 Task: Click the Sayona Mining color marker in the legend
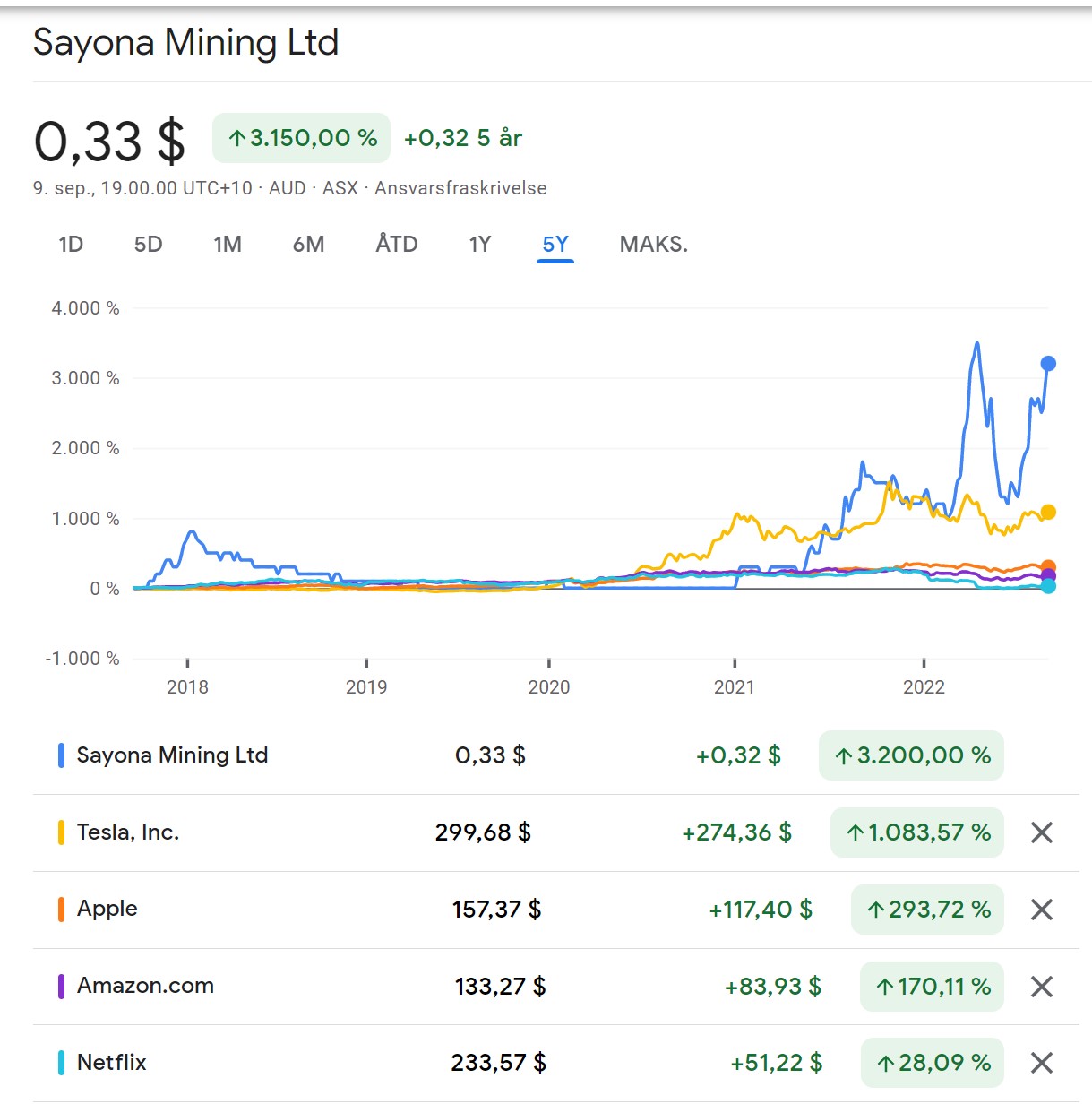click(60, 755)
